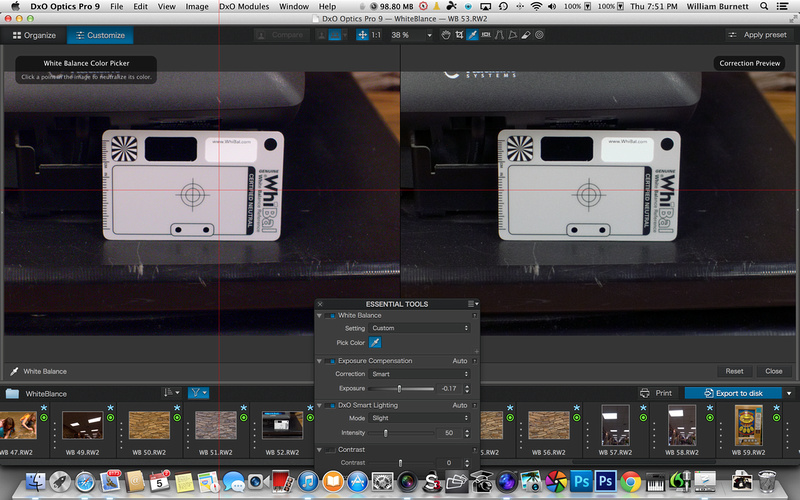
Task: Click the Reset button
Action: pos(734,371)
